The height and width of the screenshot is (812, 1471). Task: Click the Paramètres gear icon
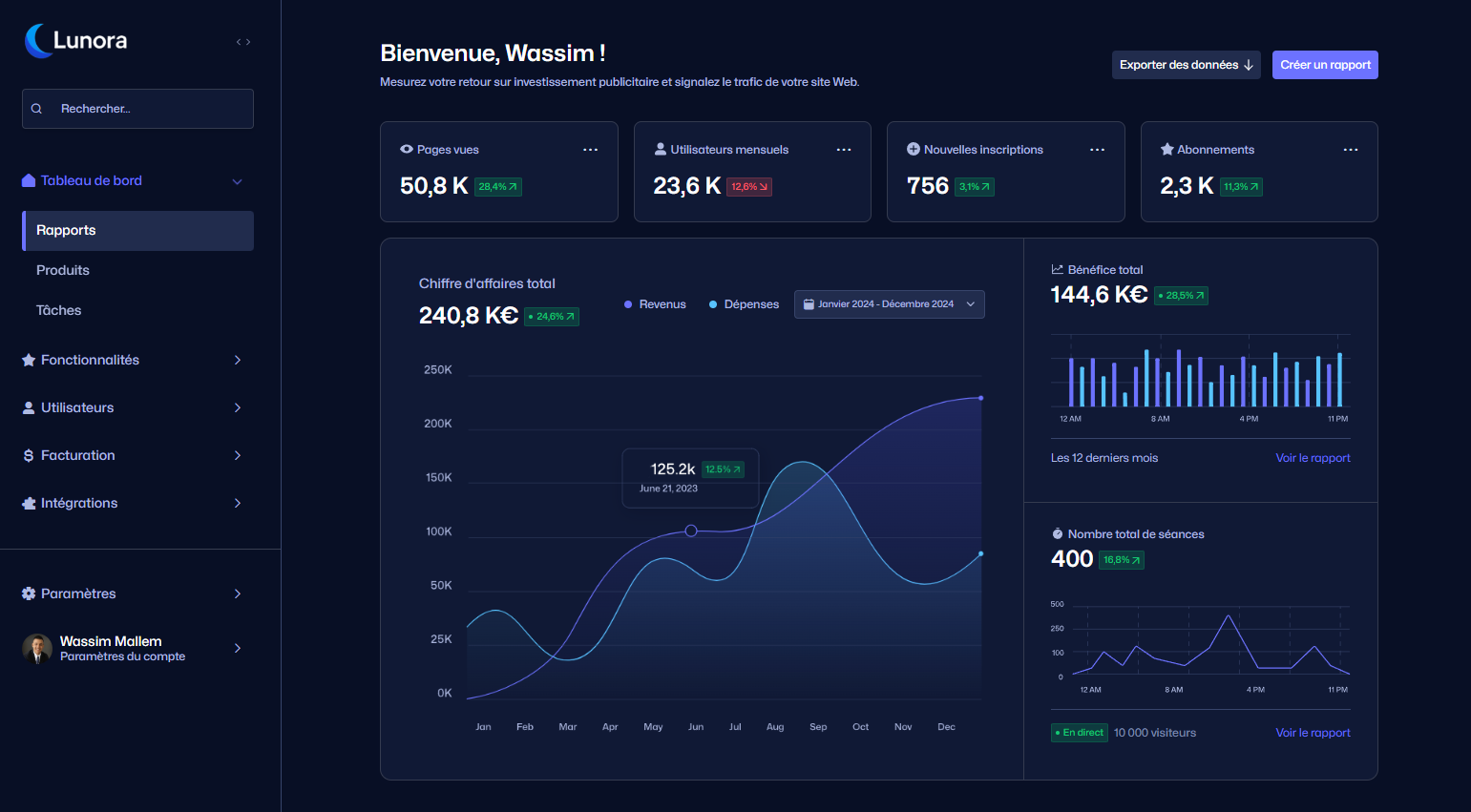[29, 593]
